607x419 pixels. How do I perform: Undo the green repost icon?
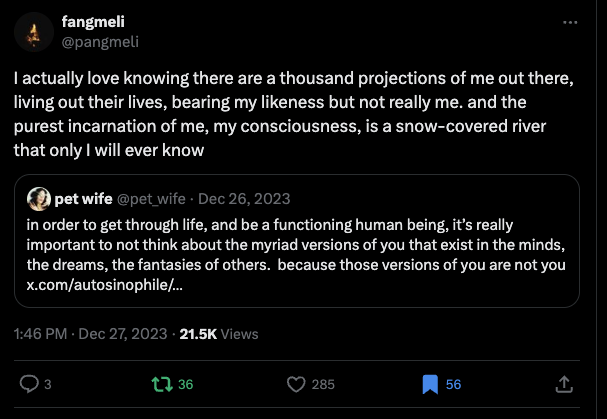[162, 384]
